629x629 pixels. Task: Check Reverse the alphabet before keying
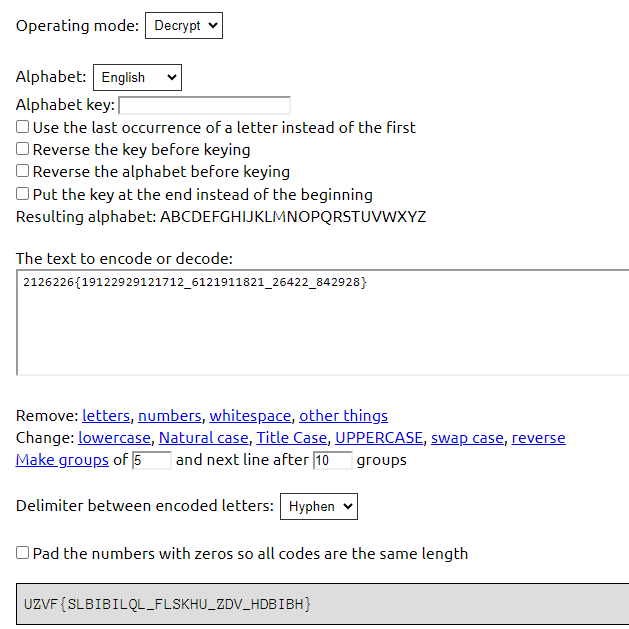(22, 171)
